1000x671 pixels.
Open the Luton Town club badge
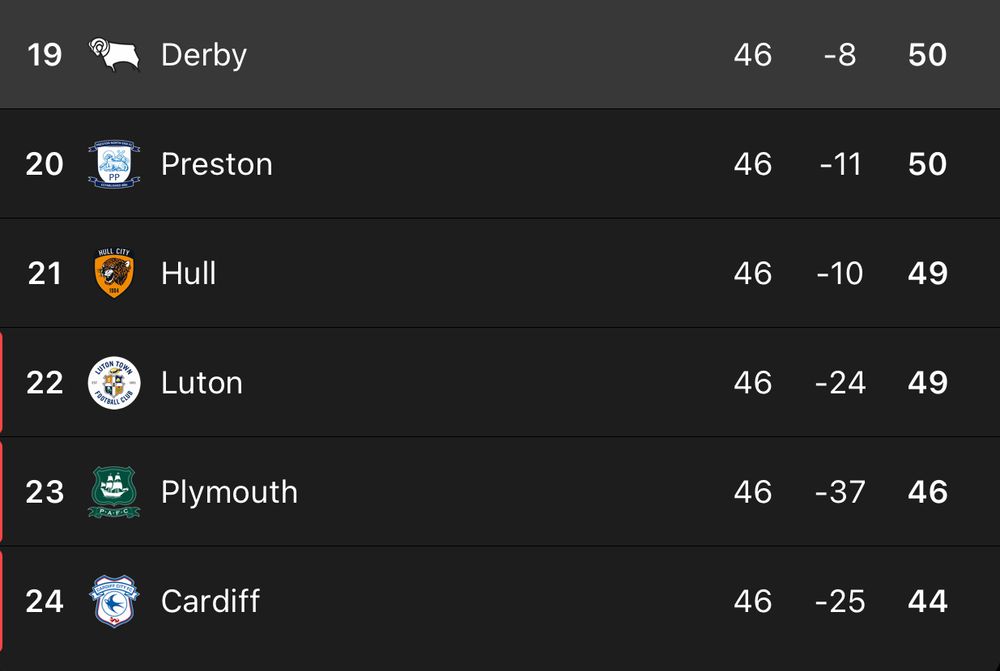[116, 382]
